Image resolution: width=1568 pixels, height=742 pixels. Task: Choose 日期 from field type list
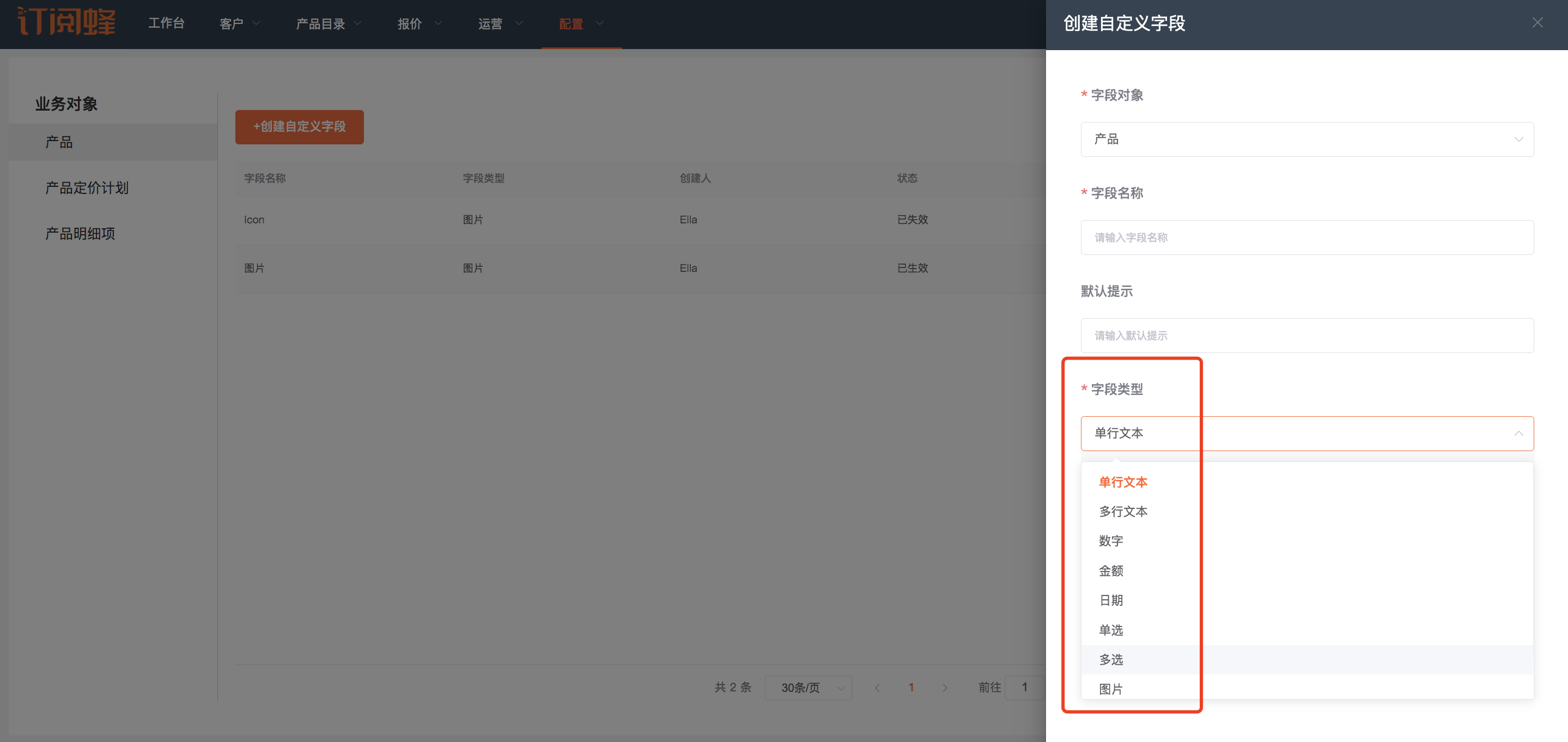point(1111,601)
